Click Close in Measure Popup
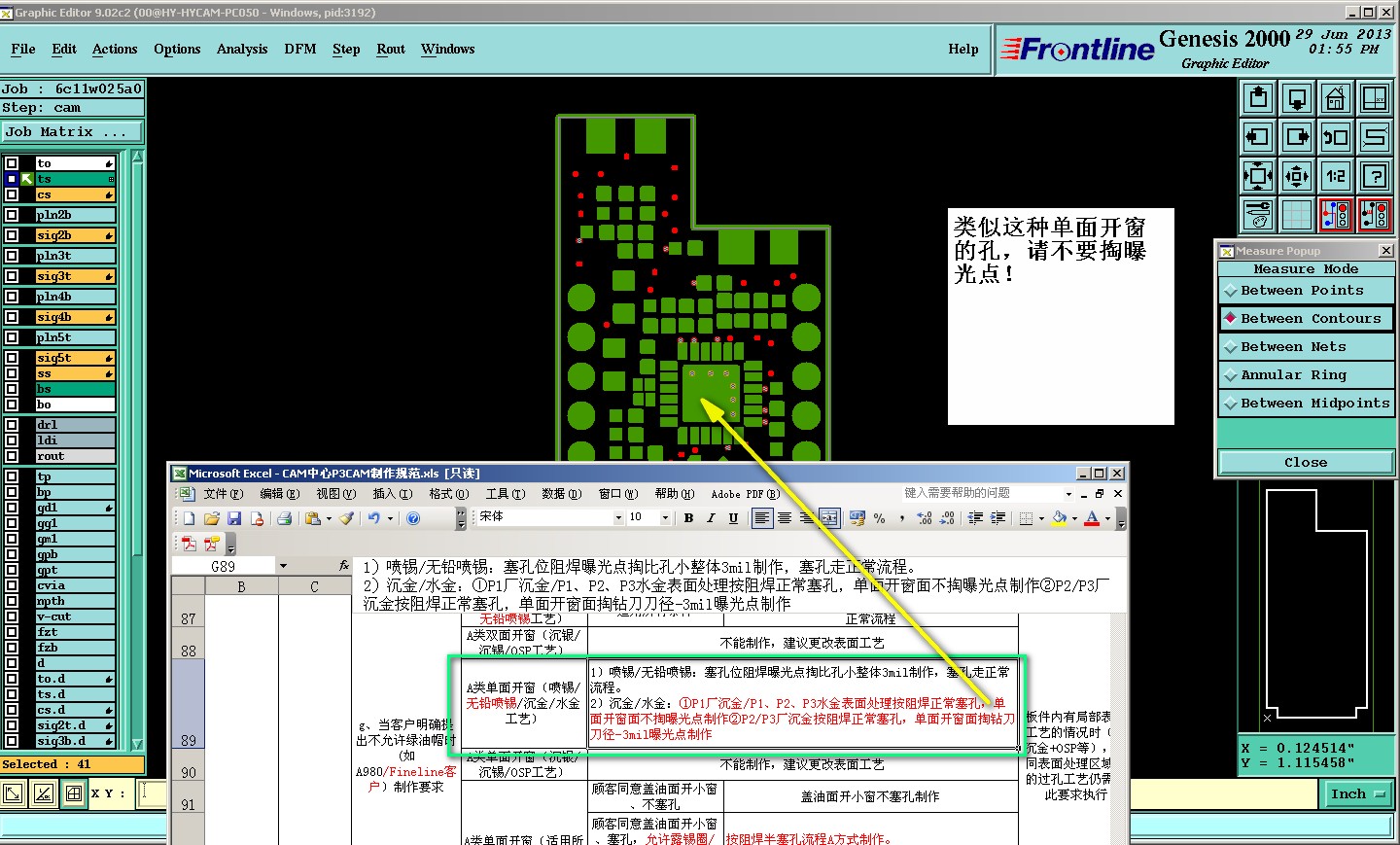 1306,463
